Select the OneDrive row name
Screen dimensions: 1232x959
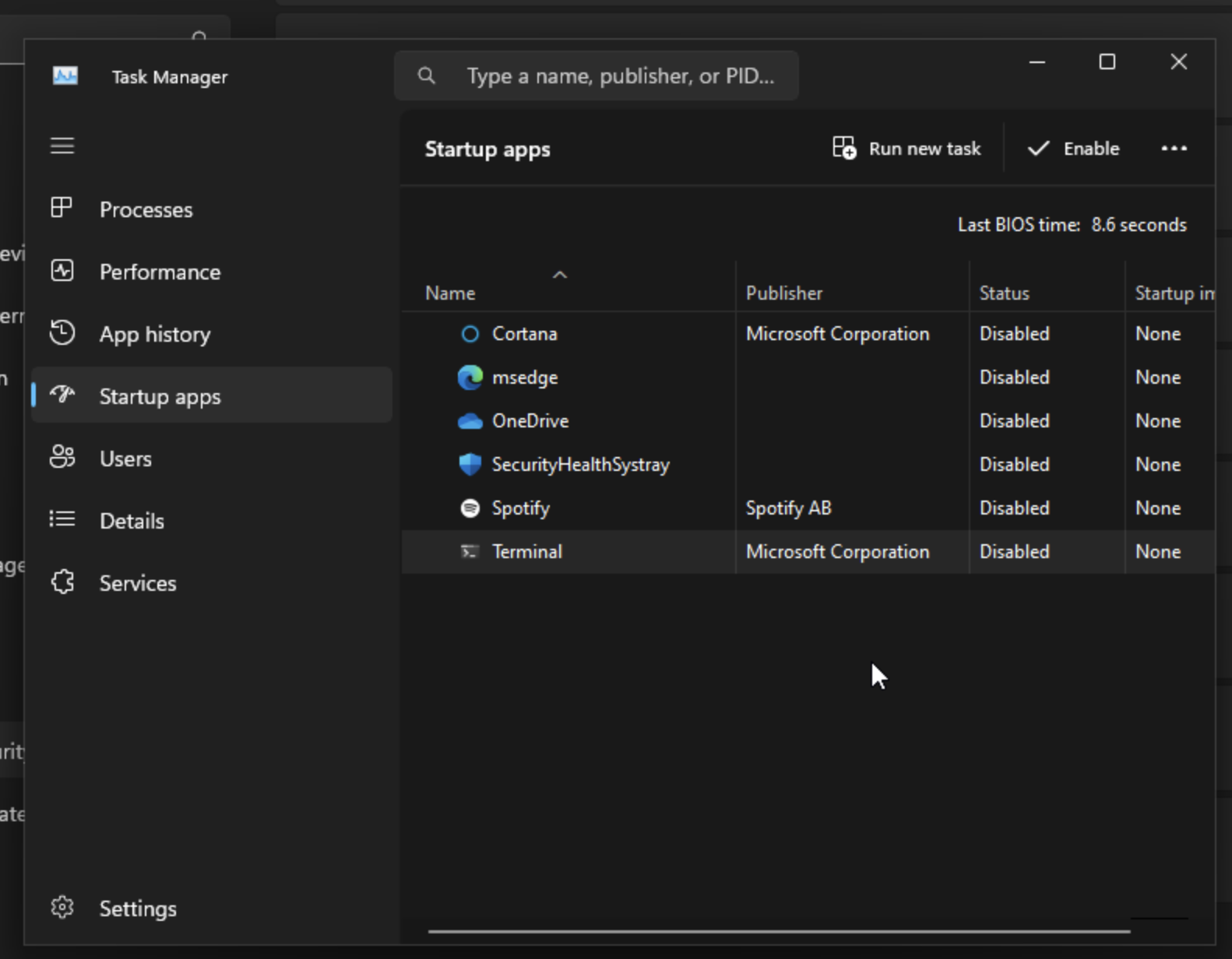pyautogui.click(x=530, y=421)
